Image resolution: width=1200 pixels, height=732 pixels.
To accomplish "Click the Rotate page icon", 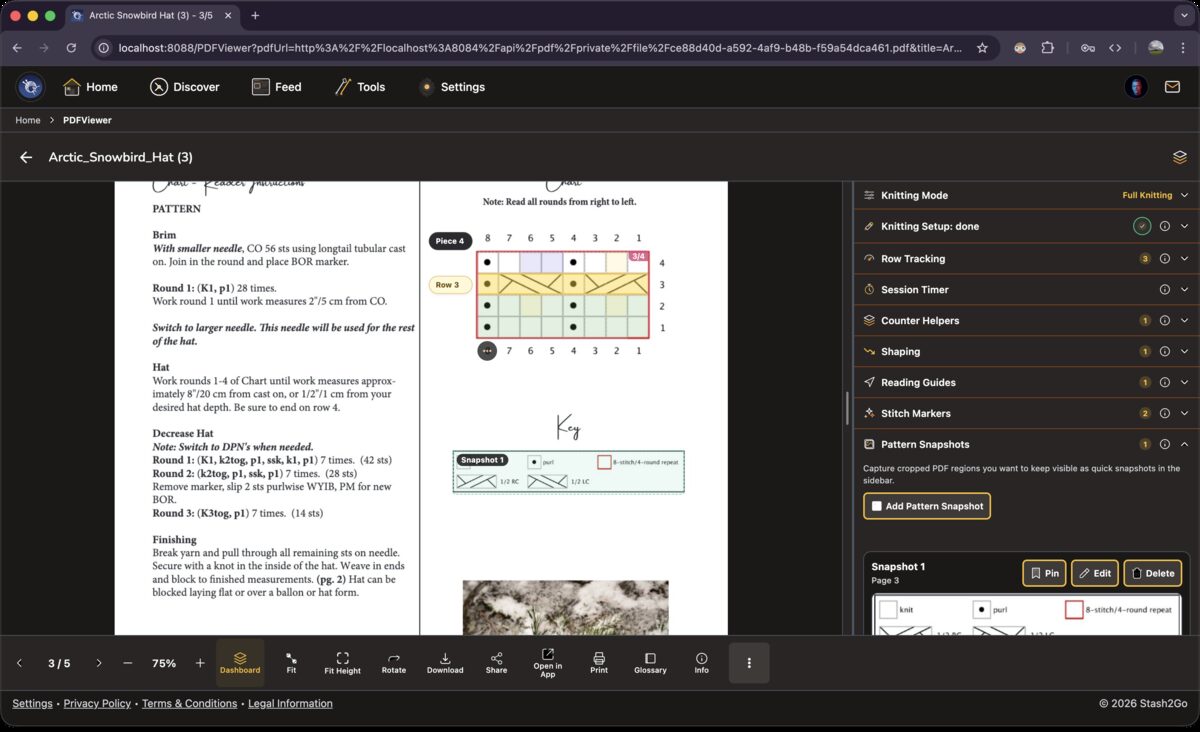I will pos(394,662).
